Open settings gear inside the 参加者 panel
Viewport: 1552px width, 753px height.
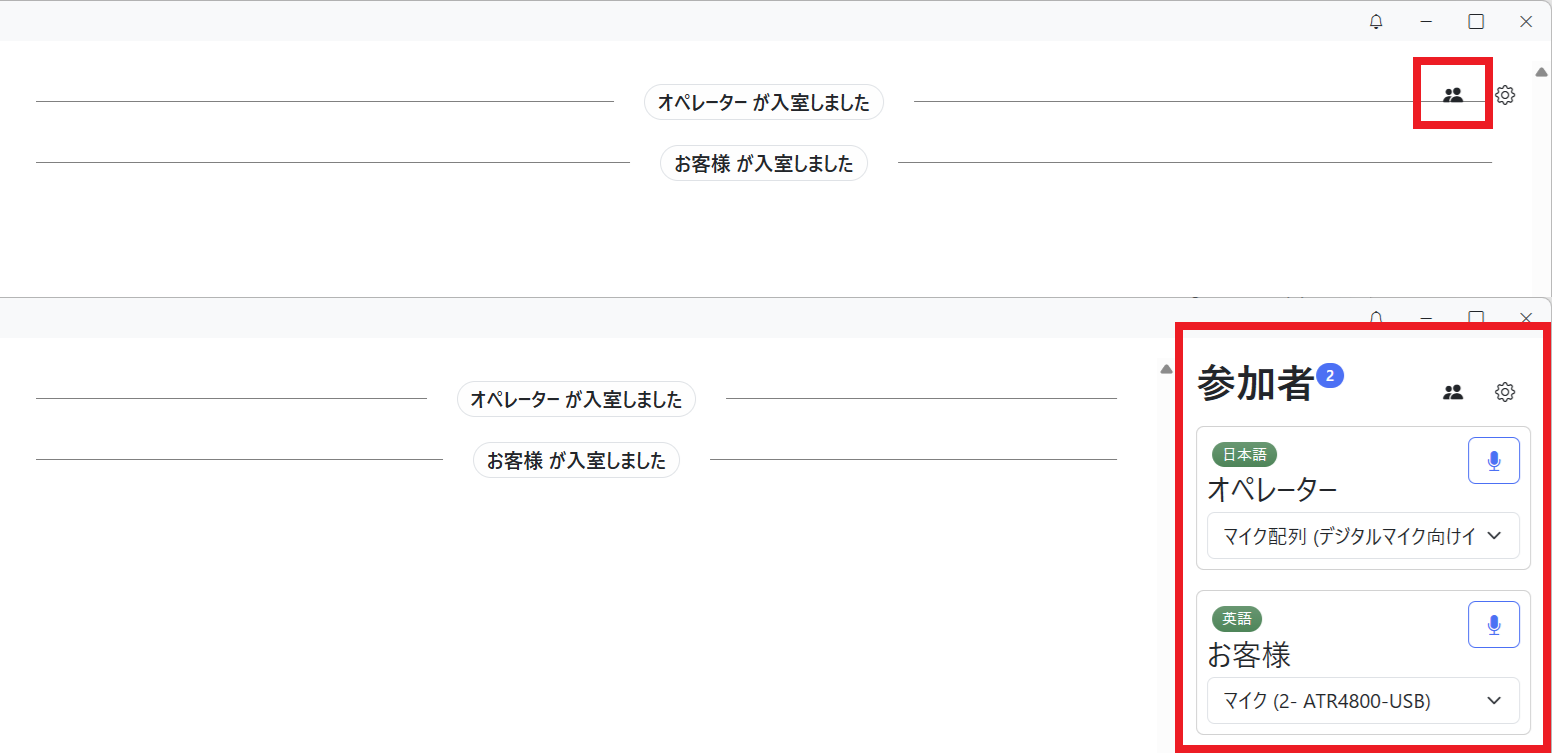[x=1505, y=392]
